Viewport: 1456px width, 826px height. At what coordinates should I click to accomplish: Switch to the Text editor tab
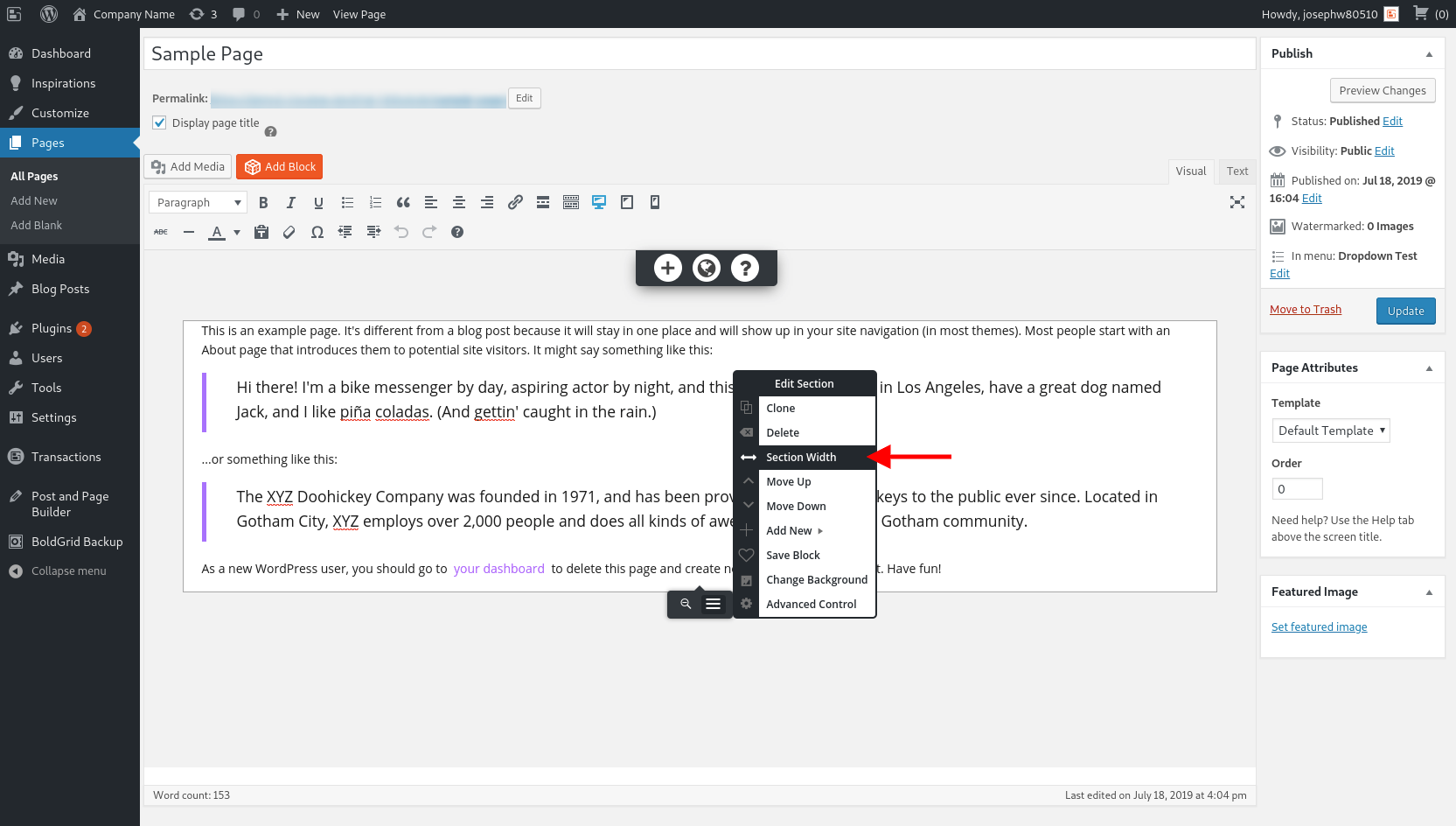point(1237,171)
